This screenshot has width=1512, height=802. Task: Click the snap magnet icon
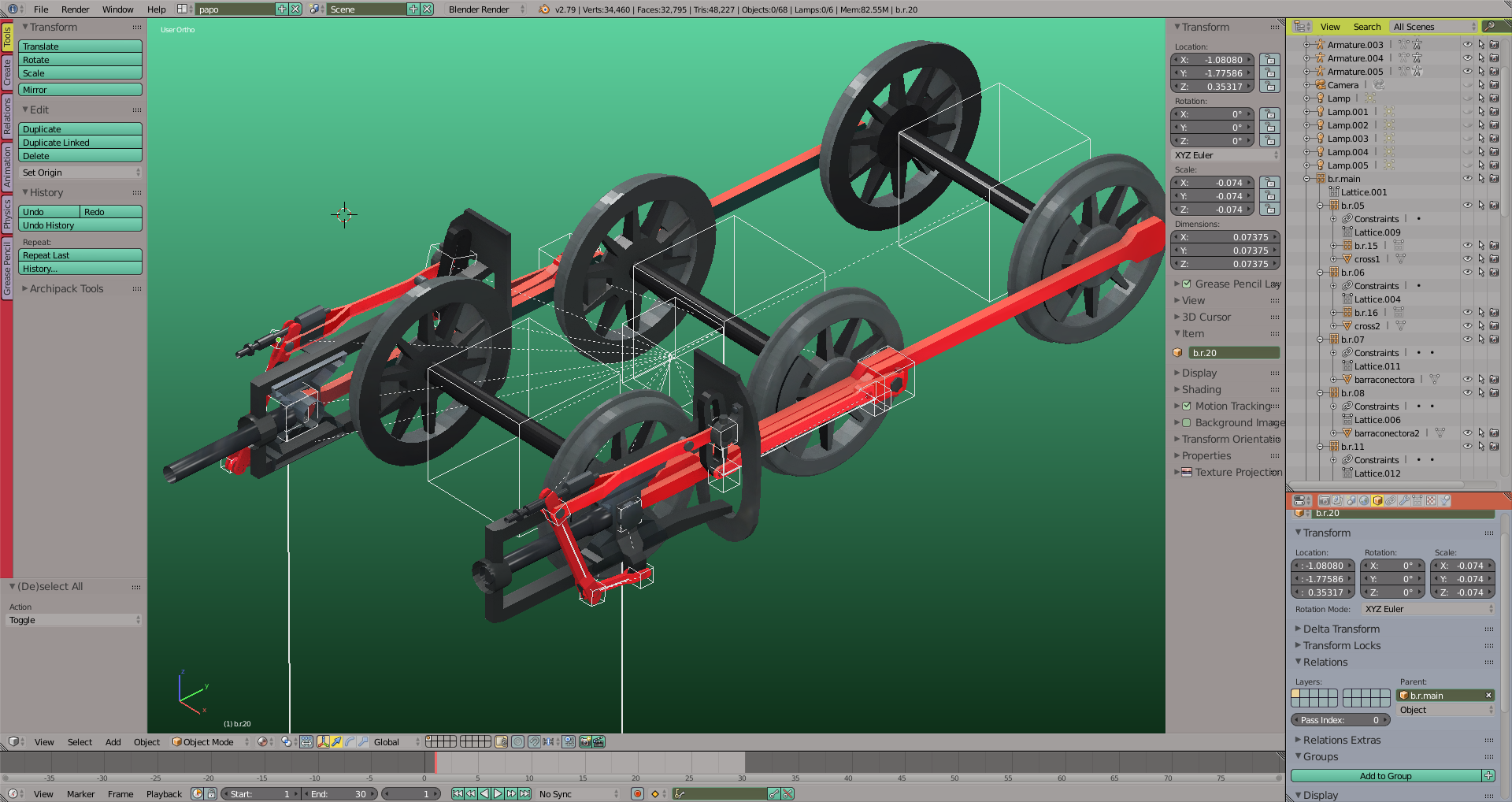533,741
